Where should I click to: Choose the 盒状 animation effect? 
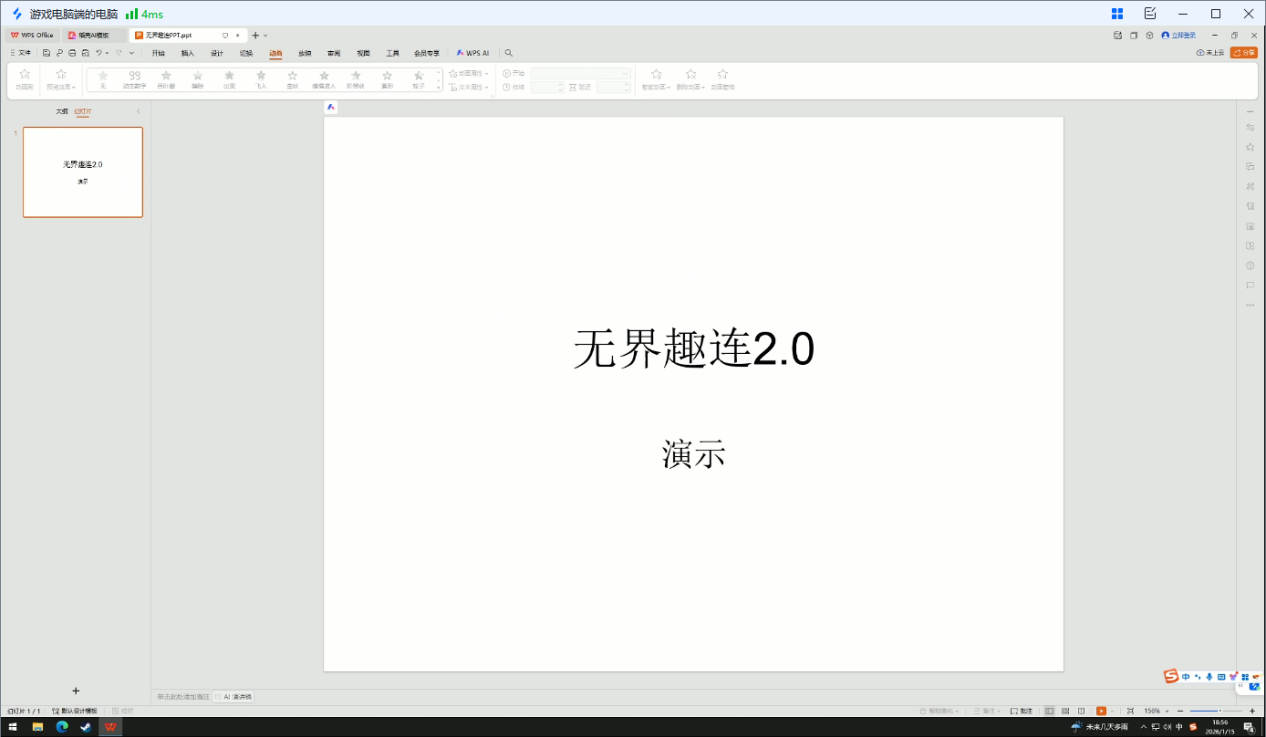pyautogui.click(x=292, y=80)
